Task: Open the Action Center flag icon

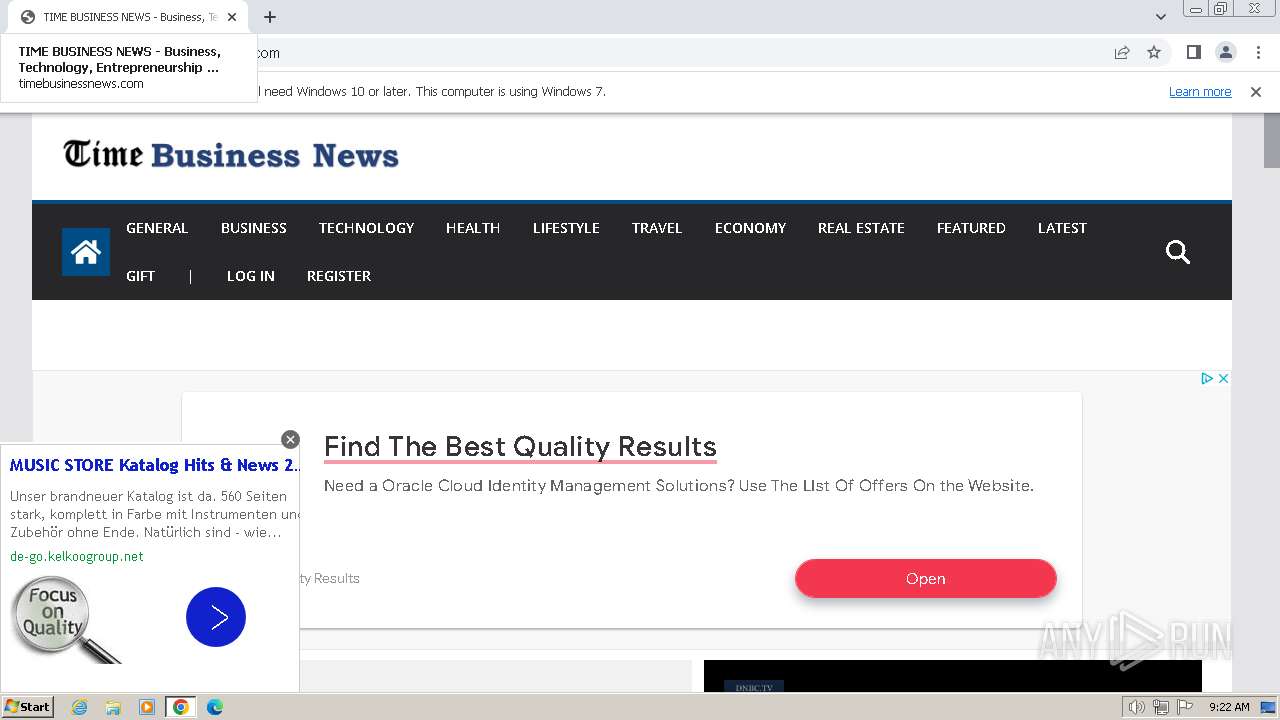Action: [x=1185, y=707]
